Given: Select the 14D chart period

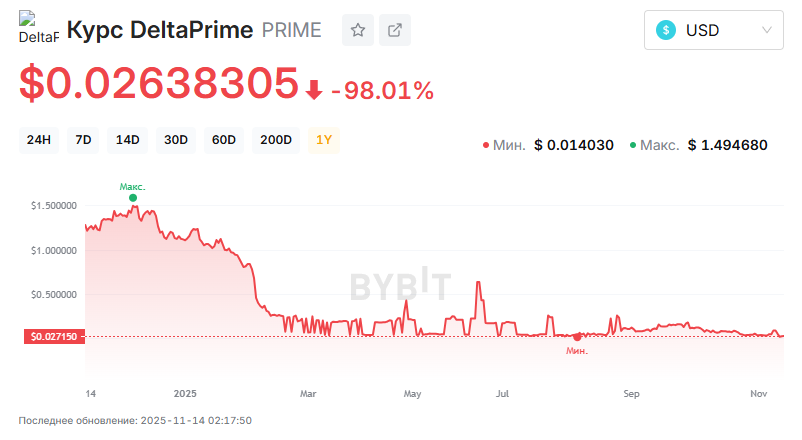Looking at the screenshot, I should point(128,140).
